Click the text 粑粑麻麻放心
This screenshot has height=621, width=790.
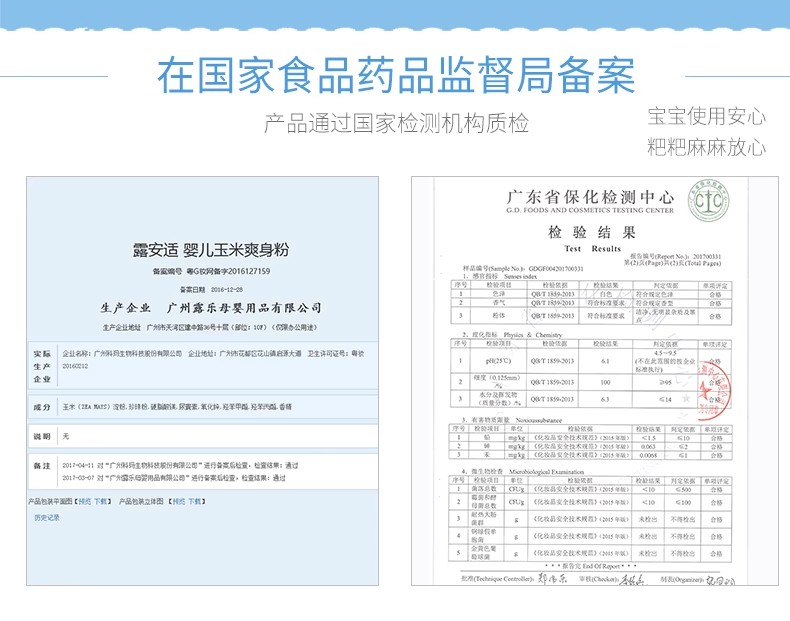coord(706,147)
